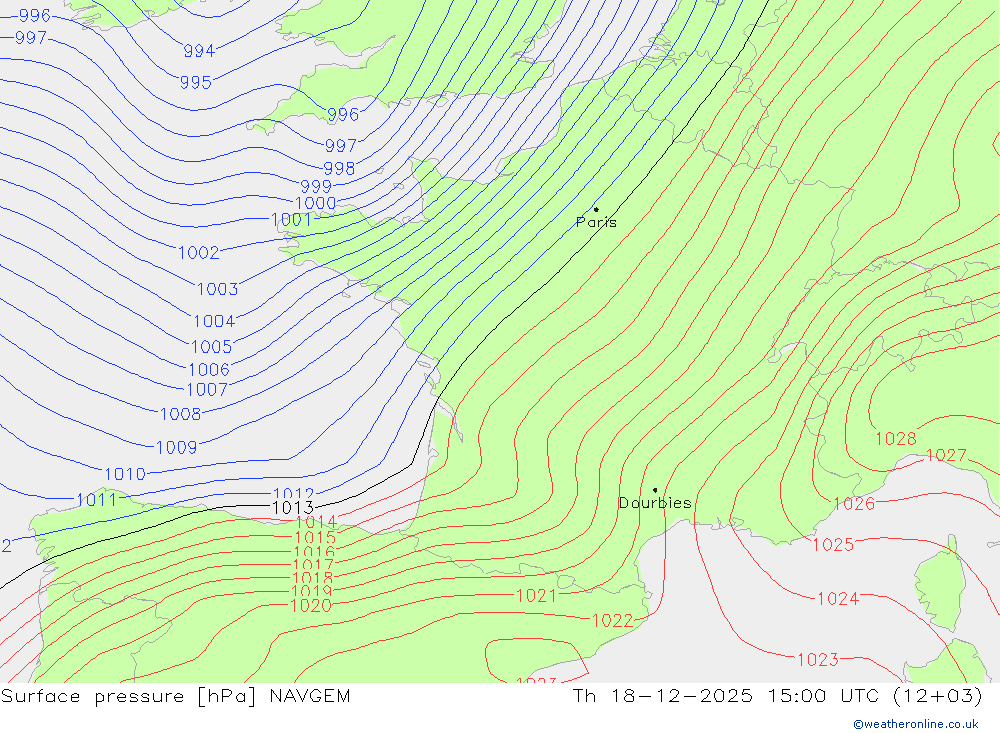Pick the 1011 hPa contour label

tap(97, 500)
